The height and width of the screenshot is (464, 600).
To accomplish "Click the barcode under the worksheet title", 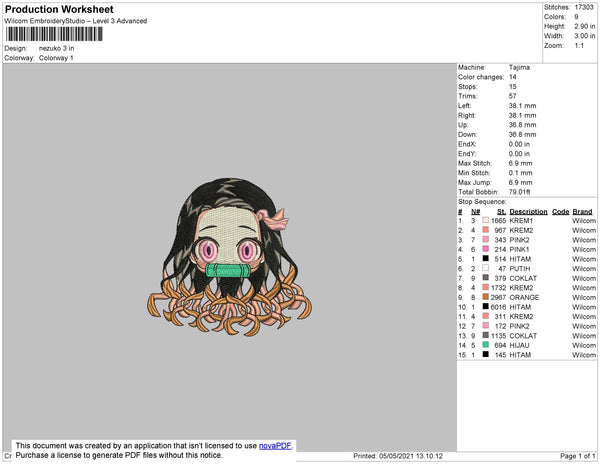I will [54, 34].
